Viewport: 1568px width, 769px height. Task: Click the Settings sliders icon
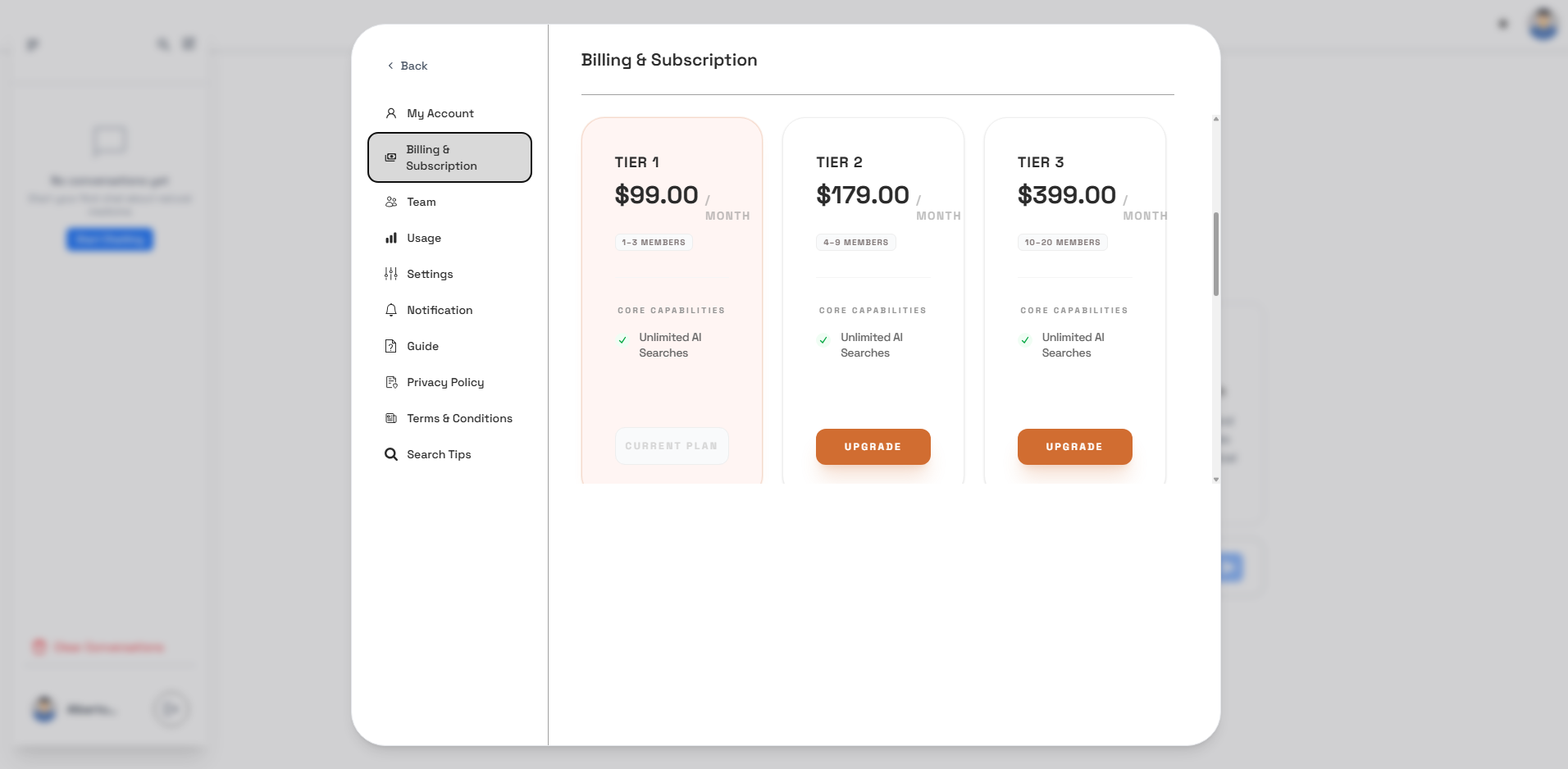pyautogui.click(x=391, y=274)
